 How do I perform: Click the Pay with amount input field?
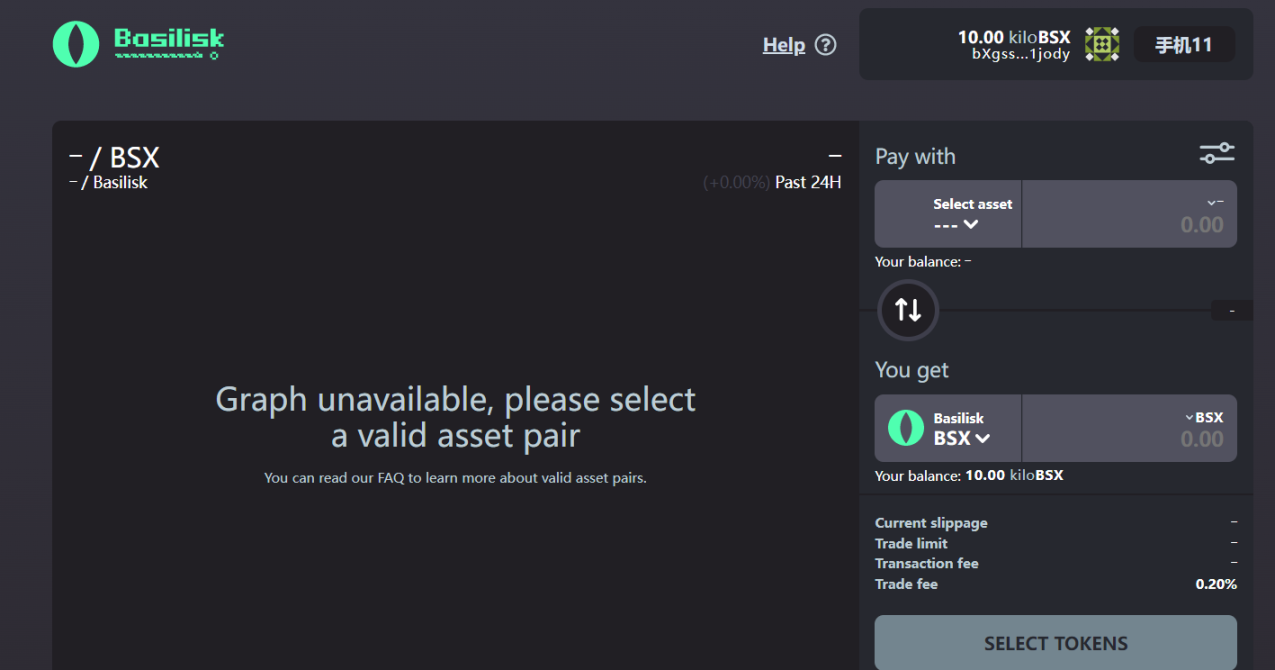point(1130,225)
